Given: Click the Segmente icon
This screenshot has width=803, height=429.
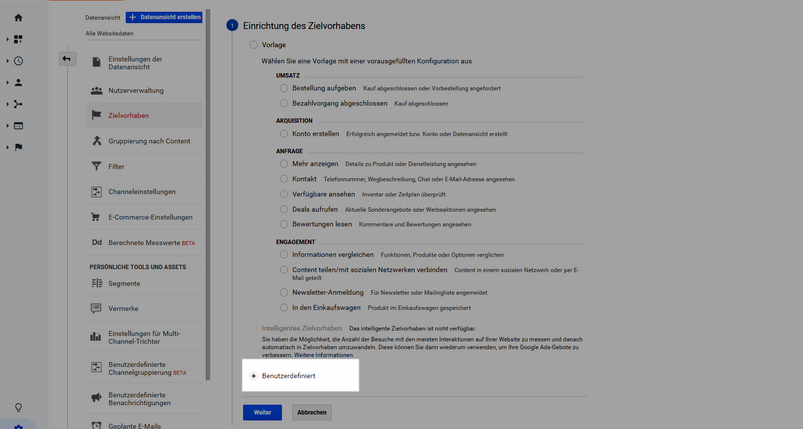Looking at the screenshot, I should pos(97,283).
